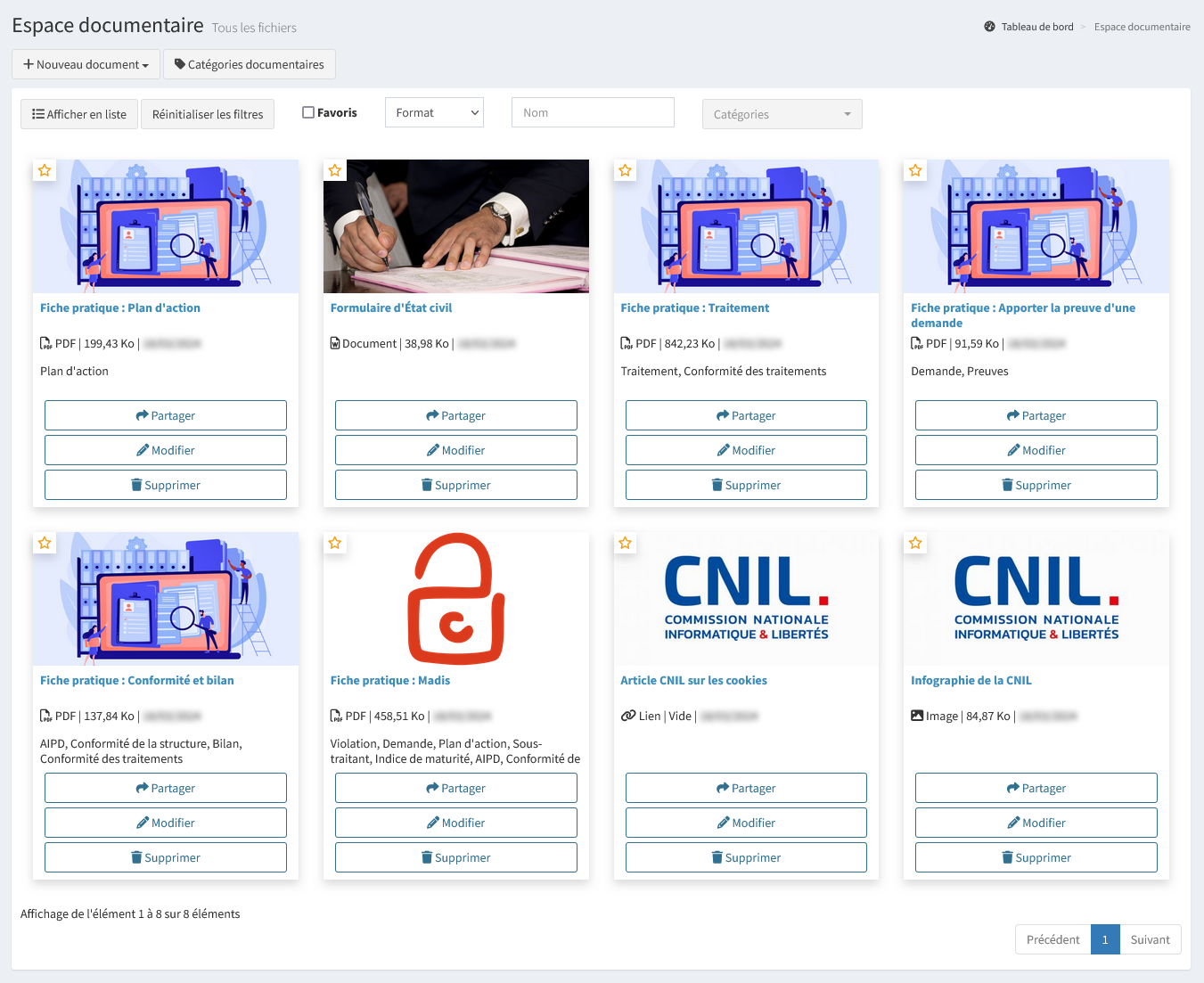Open Catégories documentaires
Image resolution: width=1204 pixels, height=983 pixels.
(x=250, y=64)
